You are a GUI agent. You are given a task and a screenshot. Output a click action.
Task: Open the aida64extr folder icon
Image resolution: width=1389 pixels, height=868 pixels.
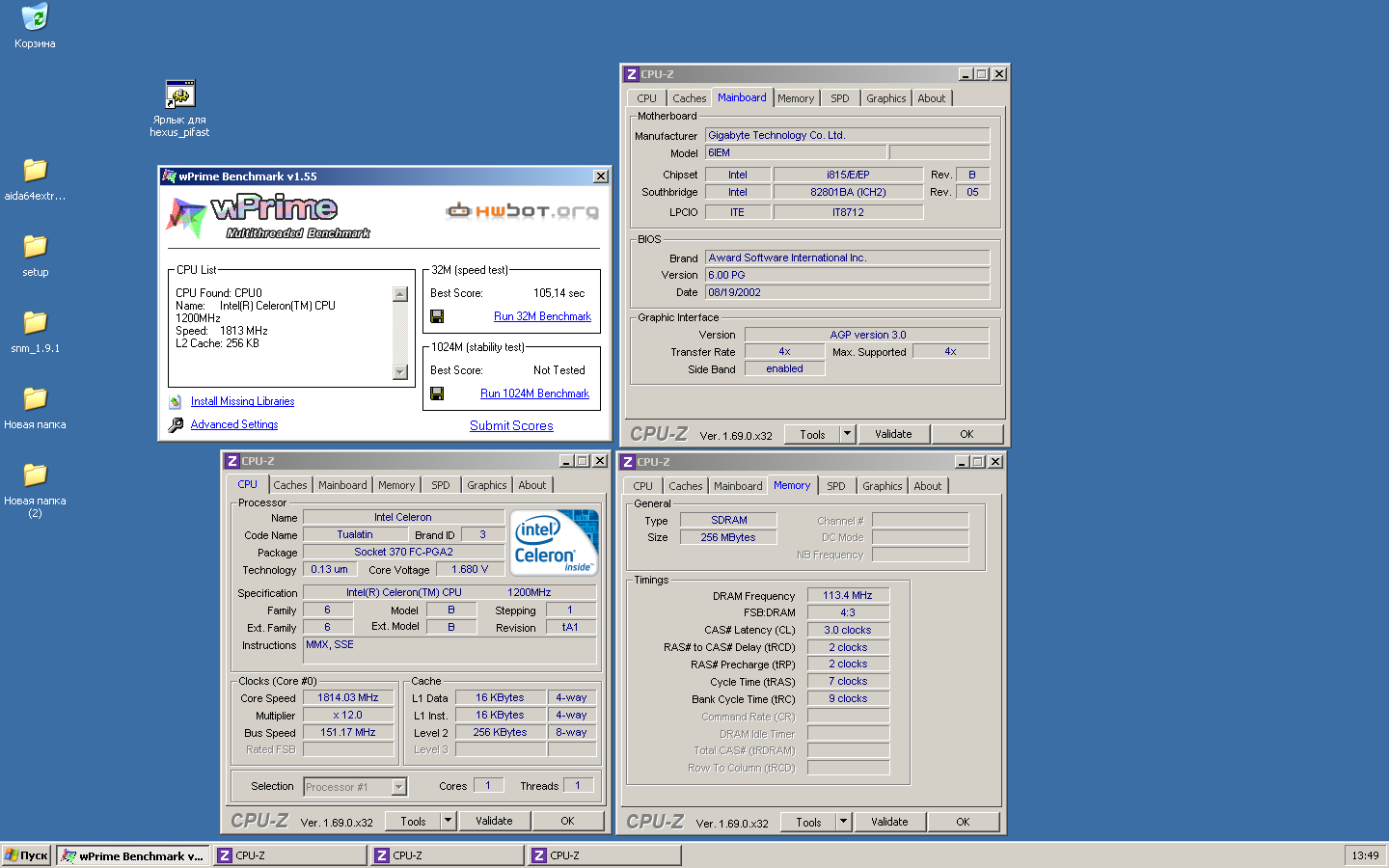click(35, 170)
